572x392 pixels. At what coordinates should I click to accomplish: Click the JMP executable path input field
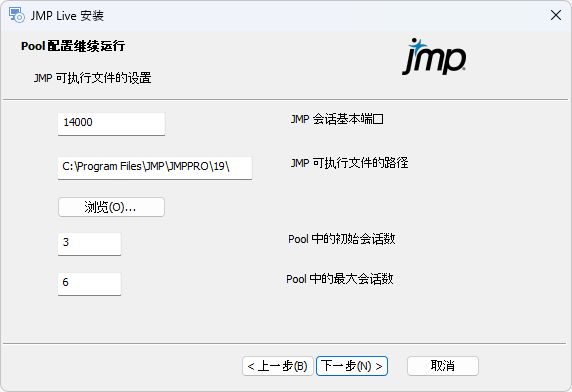[x=155, y=168]
